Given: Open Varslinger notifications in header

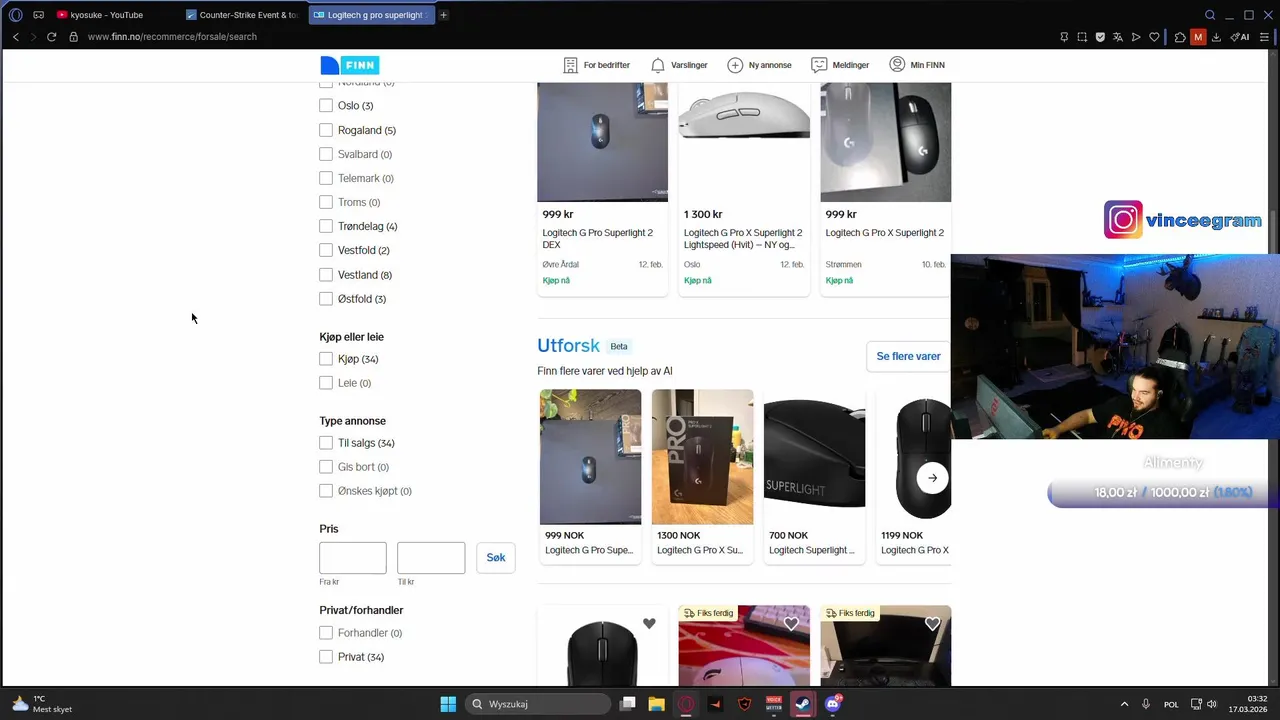Looking at the screenshot, I should [x=679, y=65].
